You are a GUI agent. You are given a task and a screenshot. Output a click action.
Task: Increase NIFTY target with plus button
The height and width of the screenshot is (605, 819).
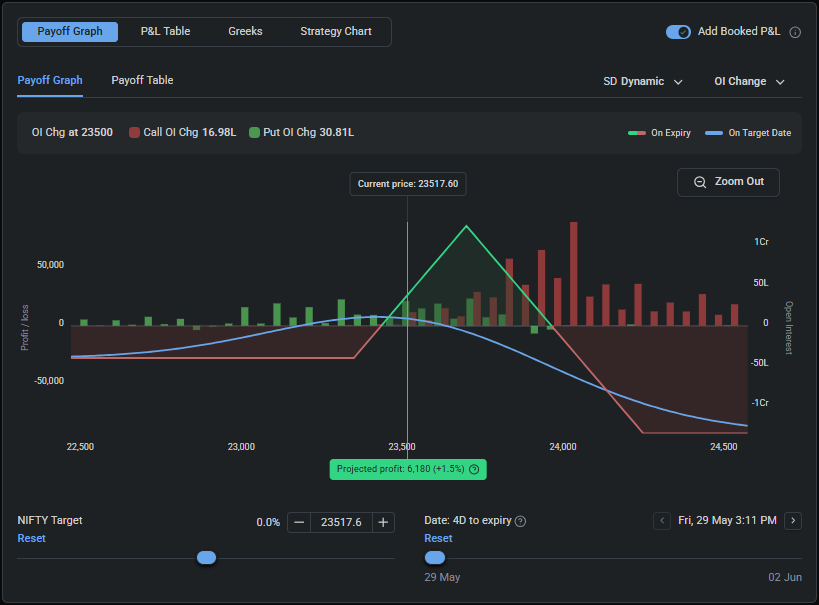(383, 522)
